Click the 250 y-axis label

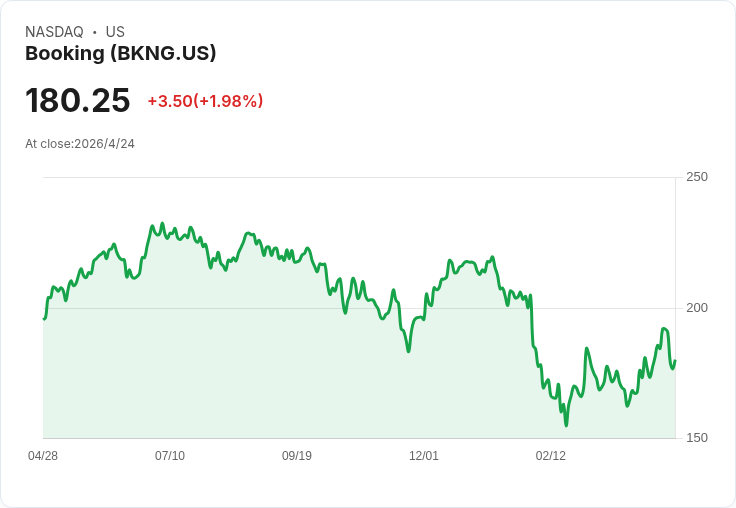(x=697, y=177)
